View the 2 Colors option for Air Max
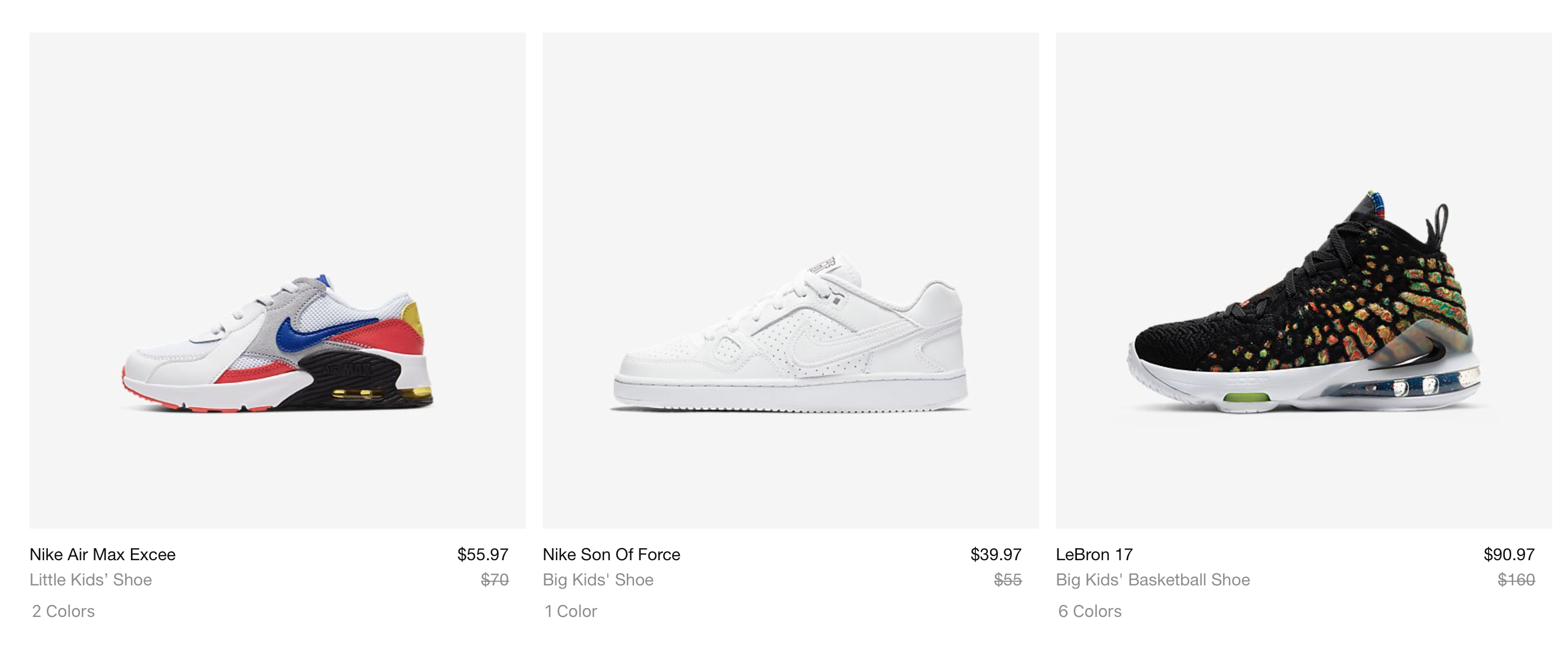The width and height of the screenshot is (1568, 659). (x=63, y=611)
